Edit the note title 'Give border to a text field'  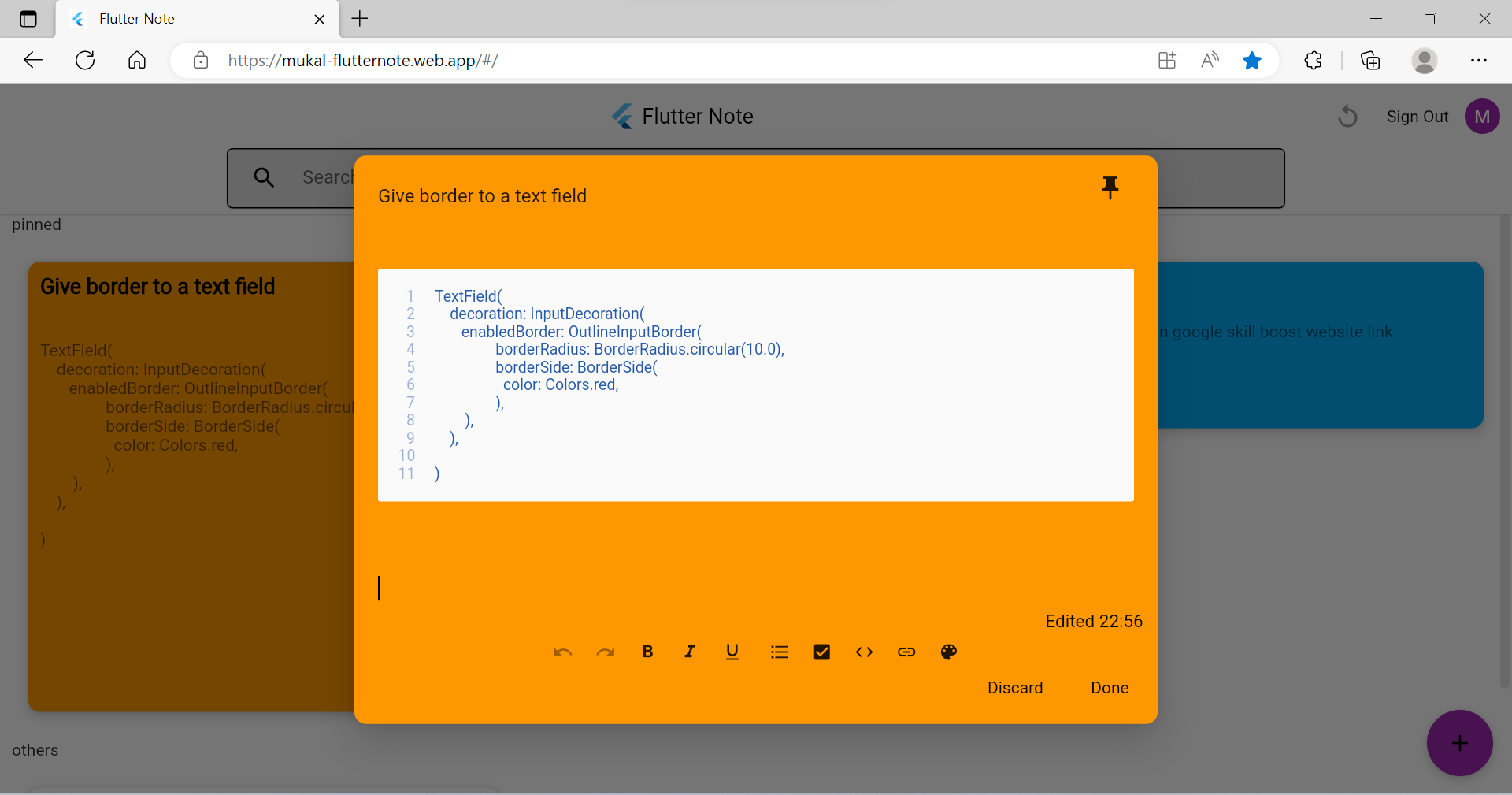[x=482, y=196]
